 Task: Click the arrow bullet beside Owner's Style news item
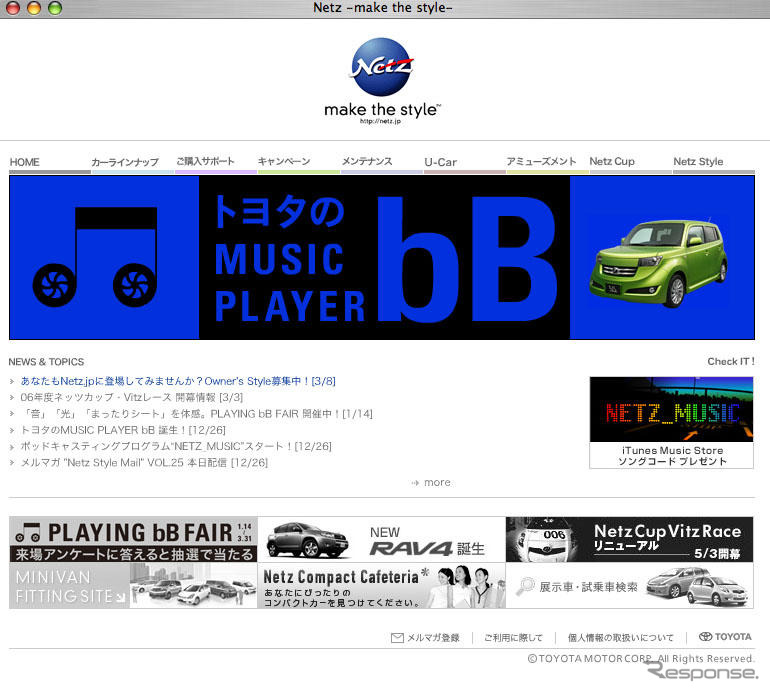12,381
